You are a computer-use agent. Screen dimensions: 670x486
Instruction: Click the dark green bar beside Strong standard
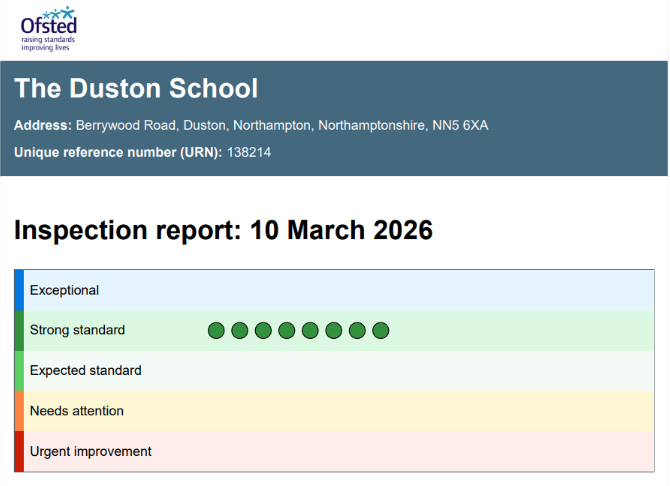click(x=19, y=330)
